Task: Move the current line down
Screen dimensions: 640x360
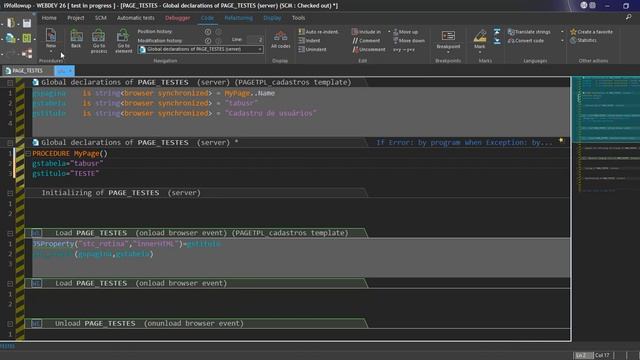Action: 409,40
